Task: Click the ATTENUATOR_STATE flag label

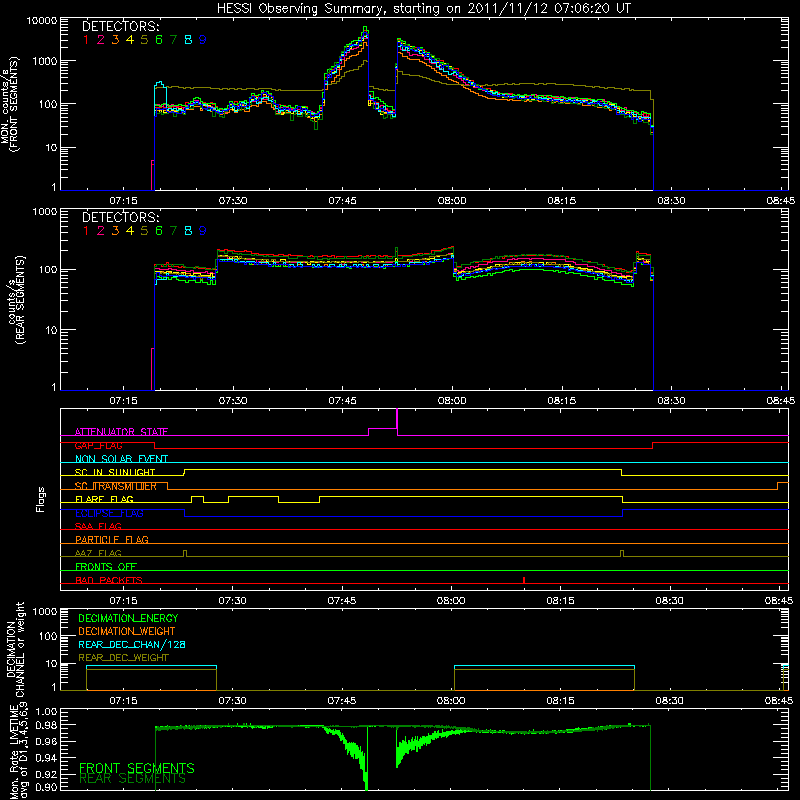Action: tap(121, 432)
